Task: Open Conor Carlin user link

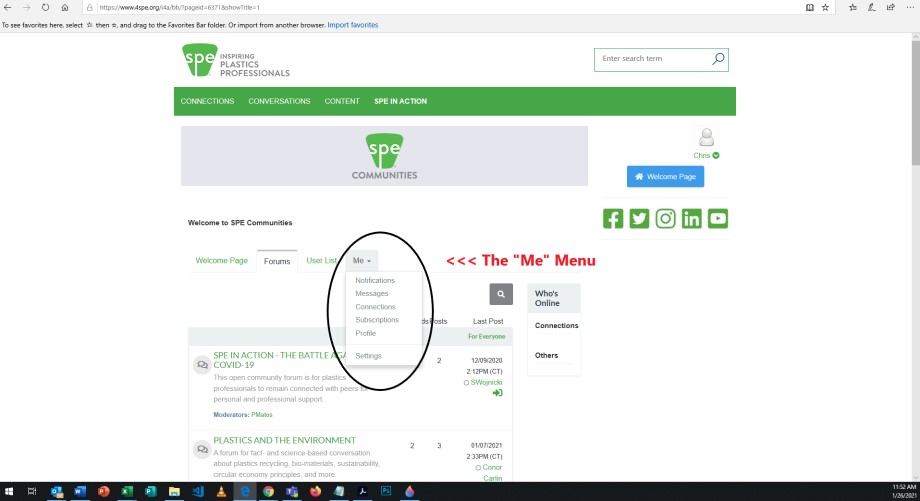Action: tap(492, 473)
